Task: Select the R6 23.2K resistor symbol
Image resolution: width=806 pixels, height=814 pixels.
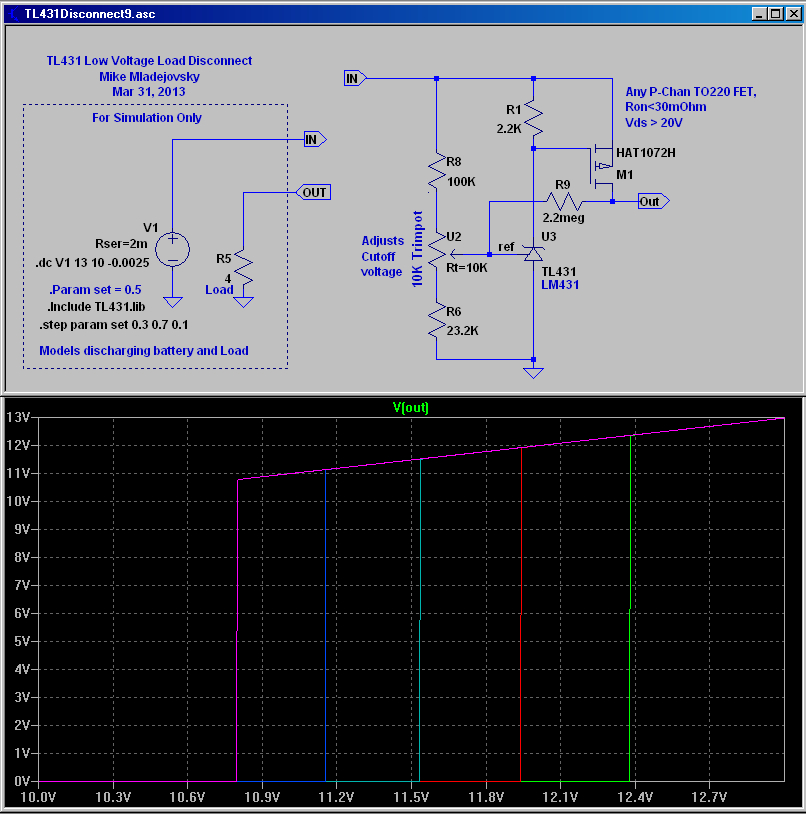Action: click(x=437, y=321)
